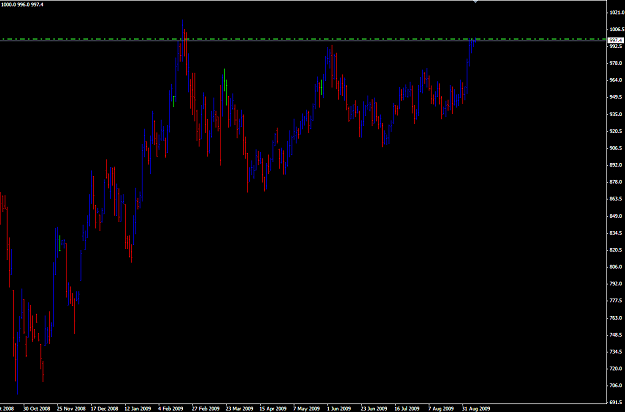The height and width of the screenshot is (412, 625).
Task: Click the 849.0 price scale label
Action: pos(616,216)
